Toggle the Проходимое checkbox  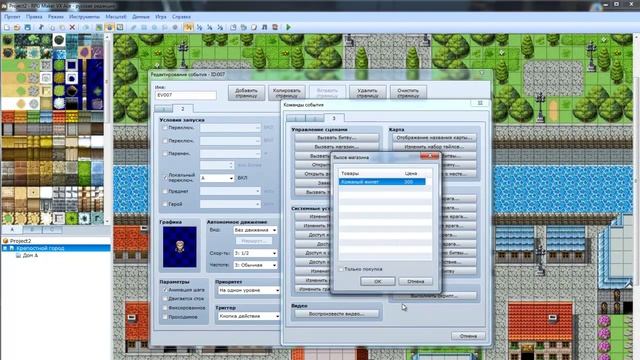pyautogui.click(x=165, y=316)
